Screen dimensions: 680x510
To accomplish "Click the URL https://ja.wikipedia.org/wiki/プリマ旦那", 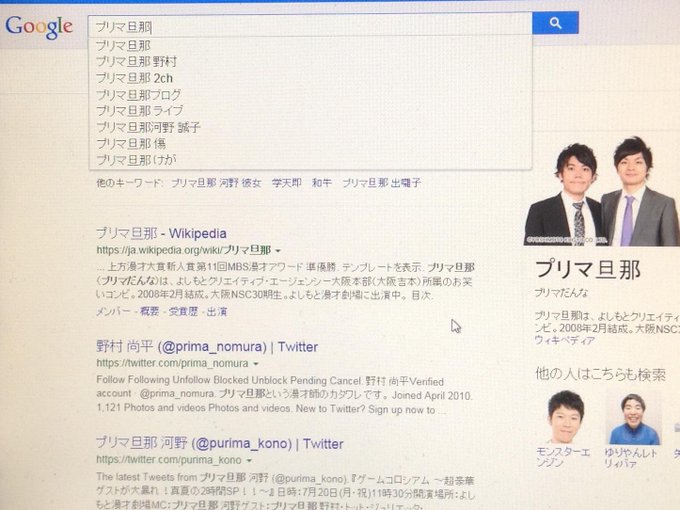I will (x=184, y=250).
